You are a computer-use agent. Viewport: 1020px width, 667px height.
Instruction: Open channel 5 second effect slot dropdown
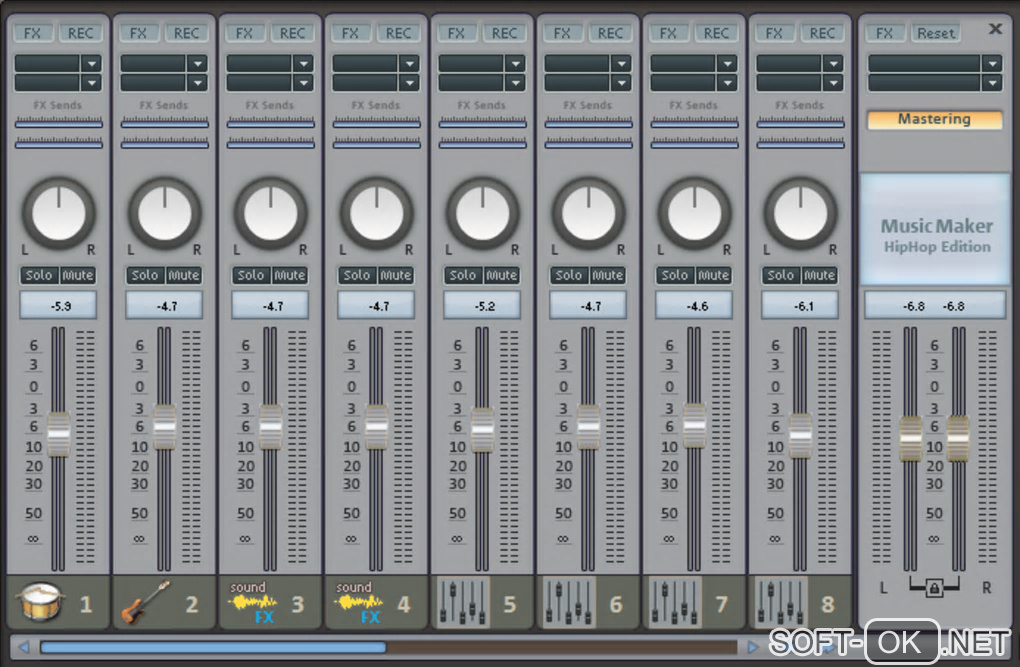pyautogui.click(x=516, y=83)
